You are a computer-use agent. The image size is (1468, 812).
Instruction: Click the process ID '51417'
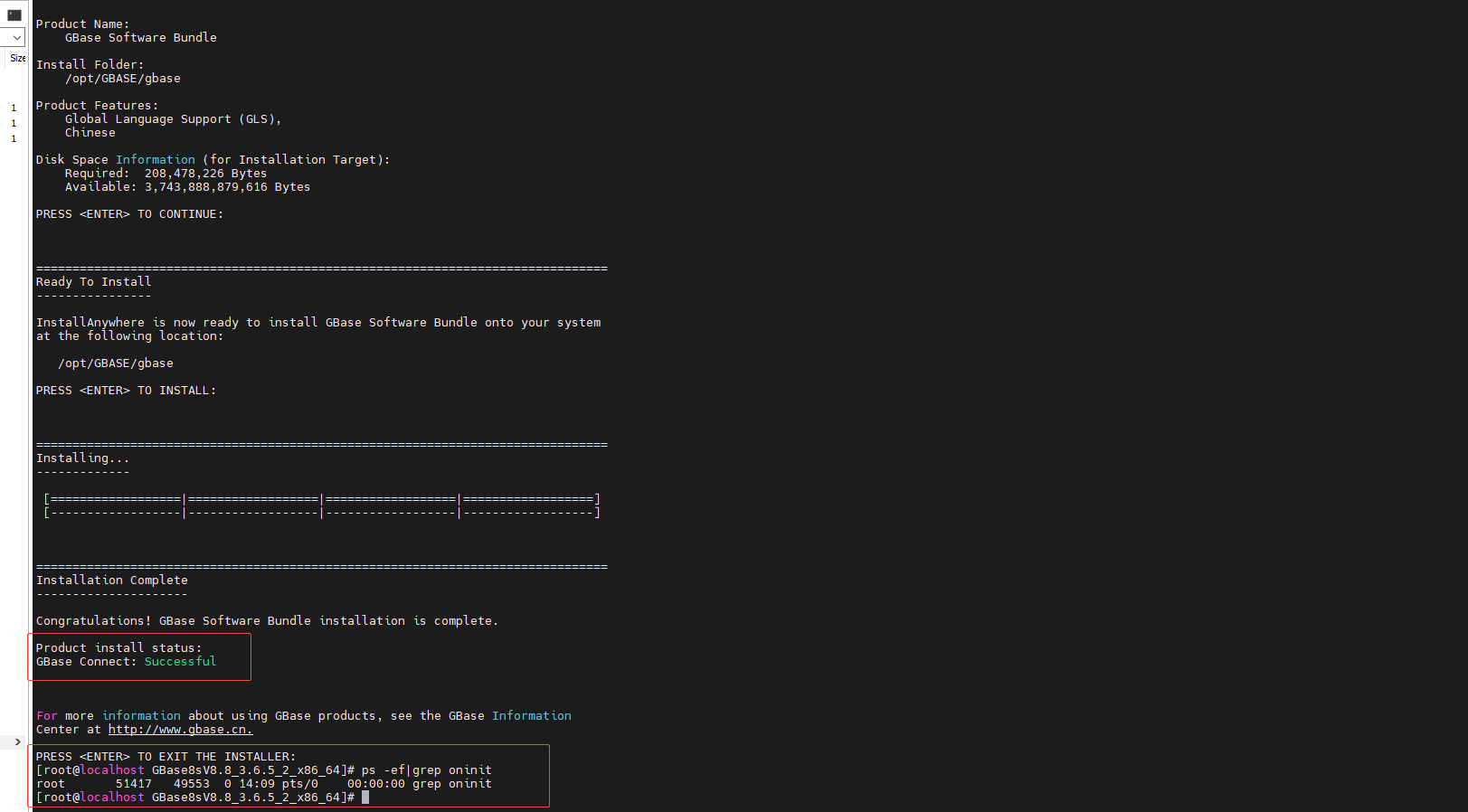pyautogui.click(x=133, y=784)
